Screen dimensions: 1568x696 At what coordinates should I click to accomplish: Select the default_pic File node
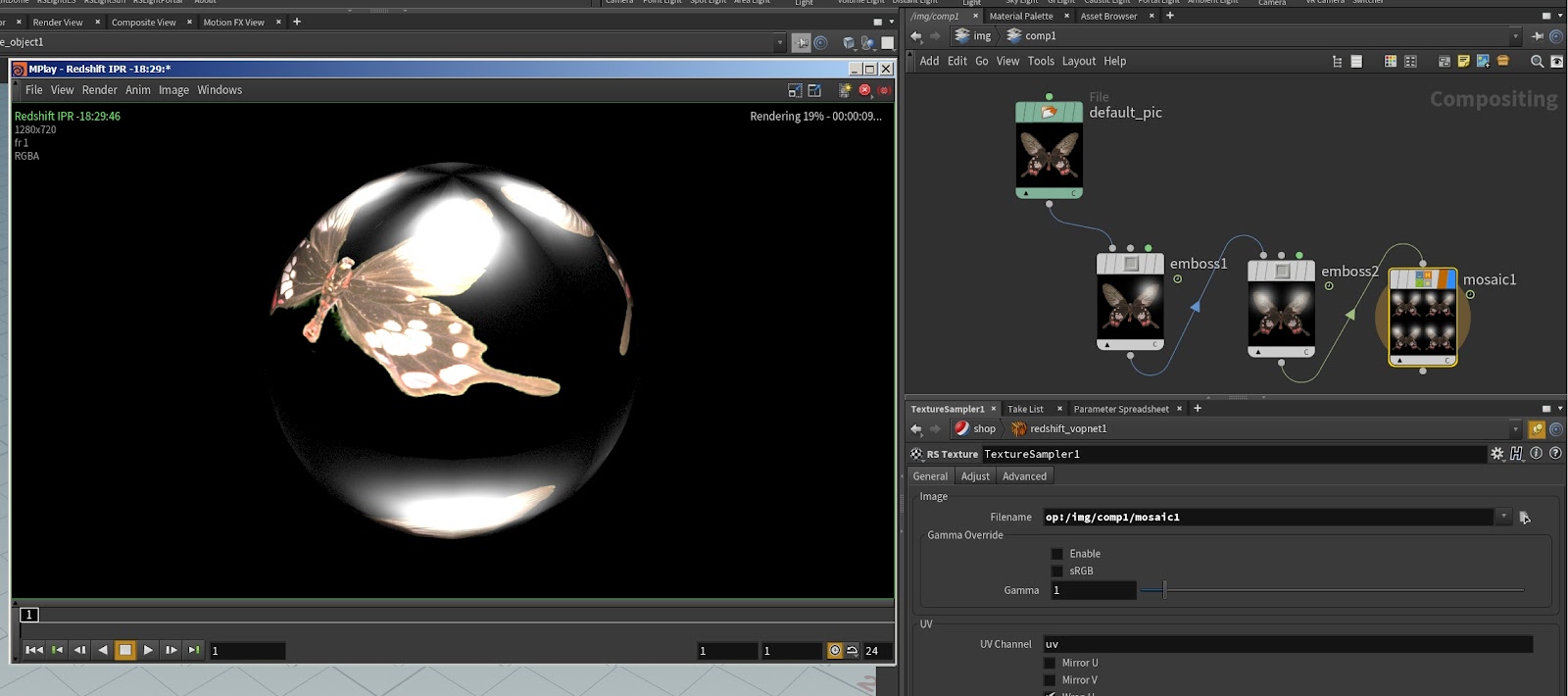pos(1049,150)
